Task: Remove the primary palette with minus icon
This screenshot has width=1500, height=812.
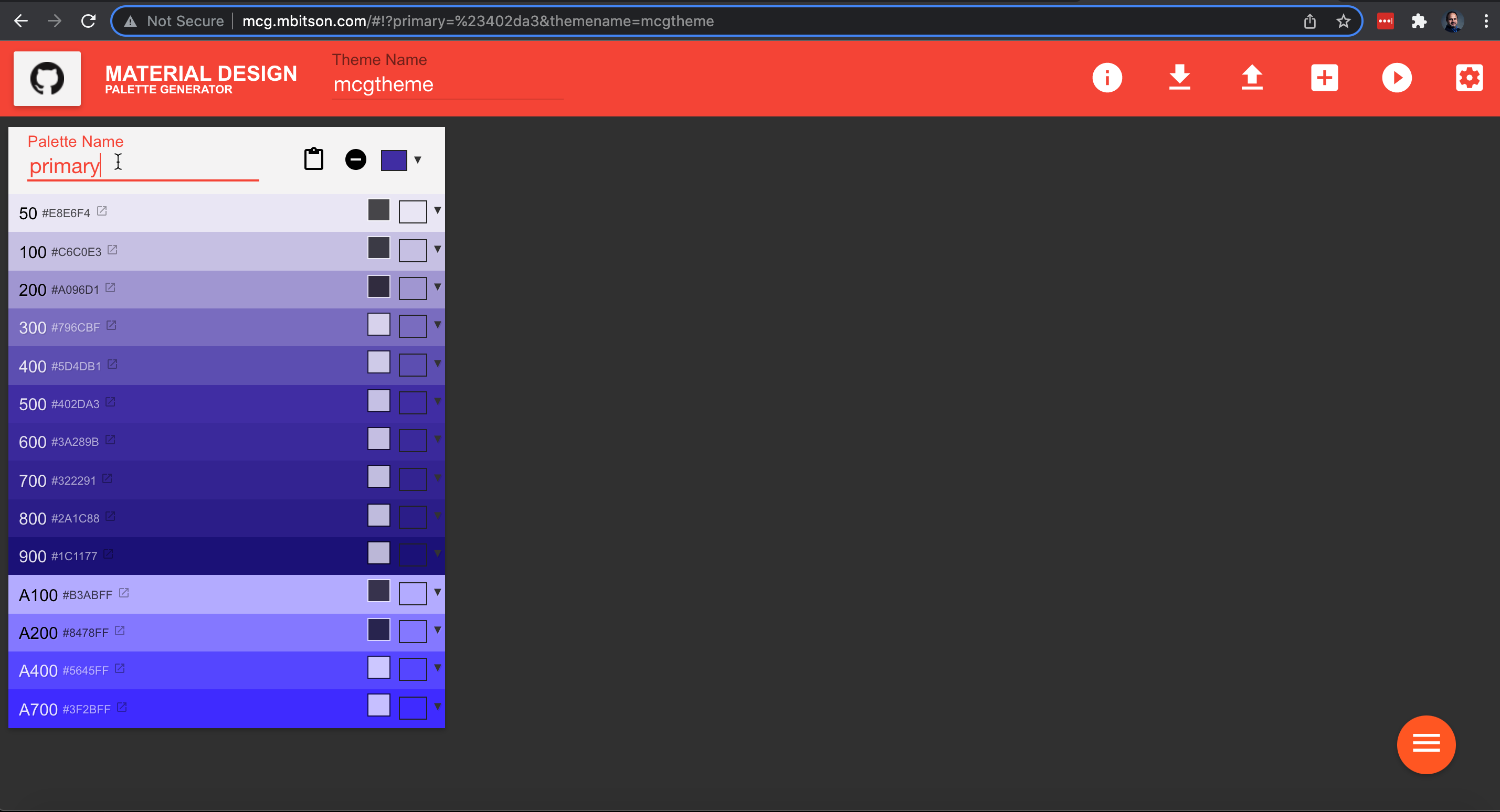Action: 356,159
